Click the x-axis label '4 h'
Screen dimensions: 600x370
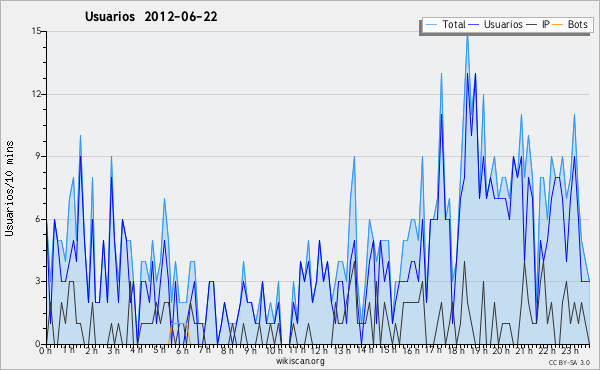click(136, 350)
